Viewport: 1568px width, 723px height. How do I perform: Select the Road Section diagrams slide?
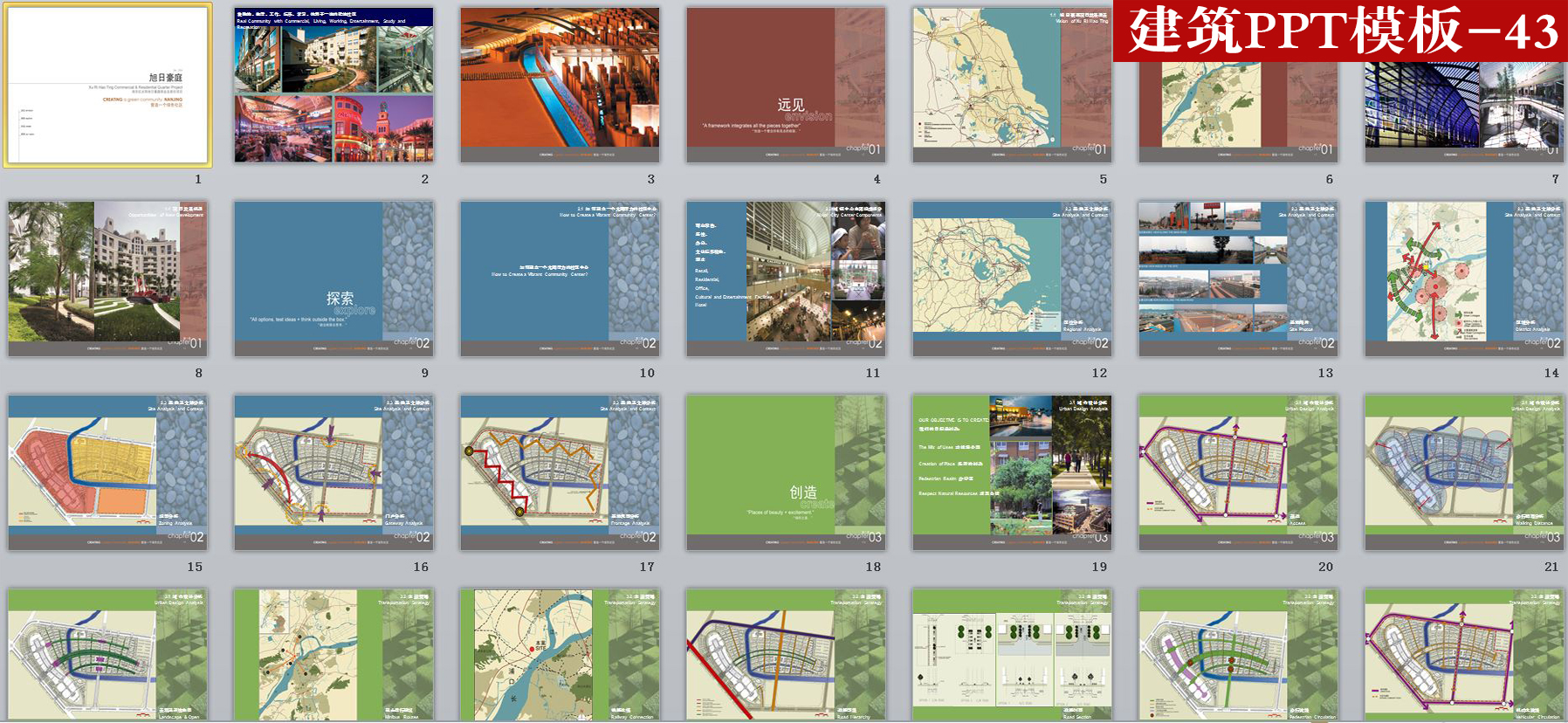[x=1012, y=655]
